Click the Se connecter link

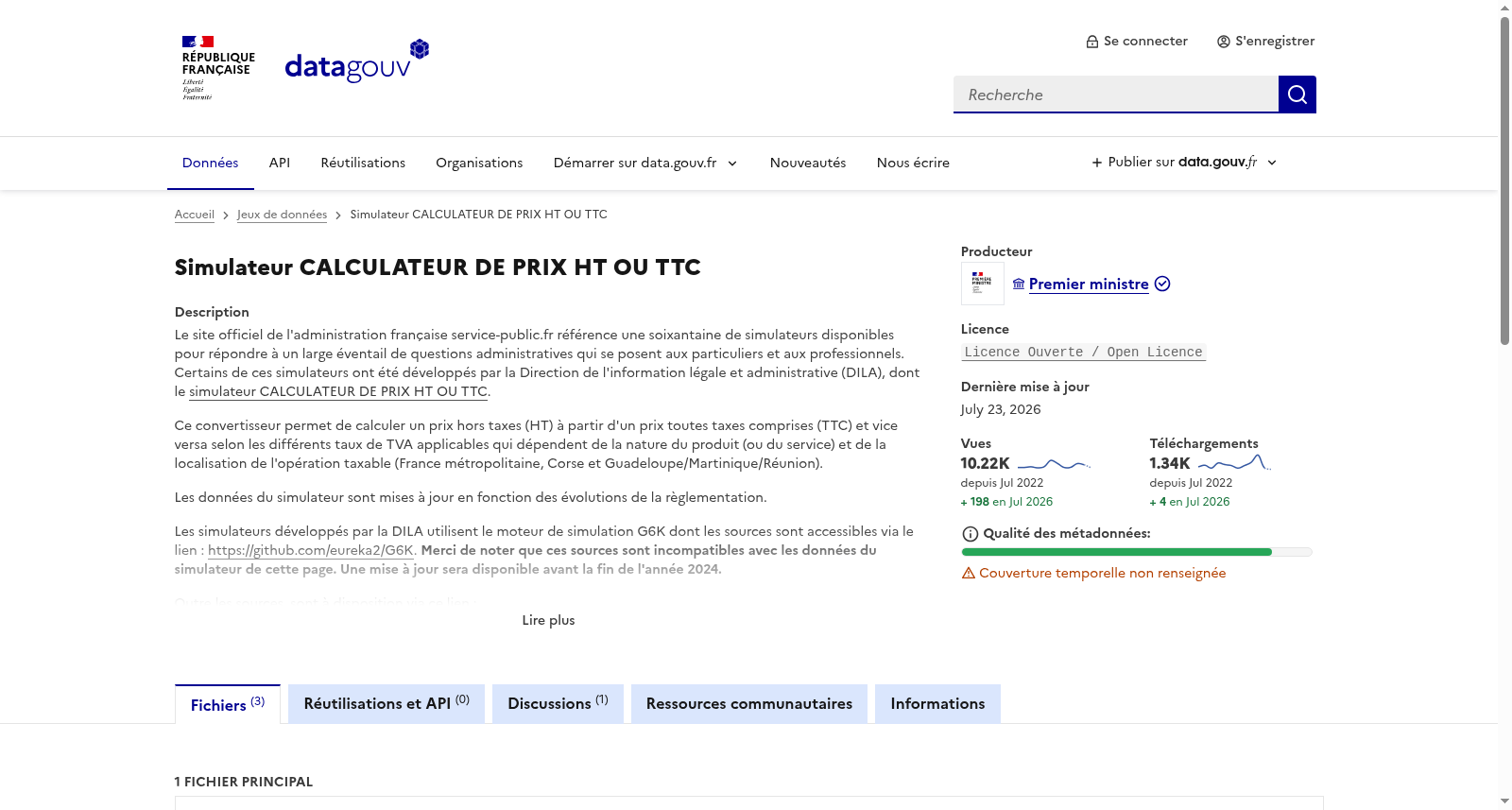pyautogui.click(x=1137, y=42)
